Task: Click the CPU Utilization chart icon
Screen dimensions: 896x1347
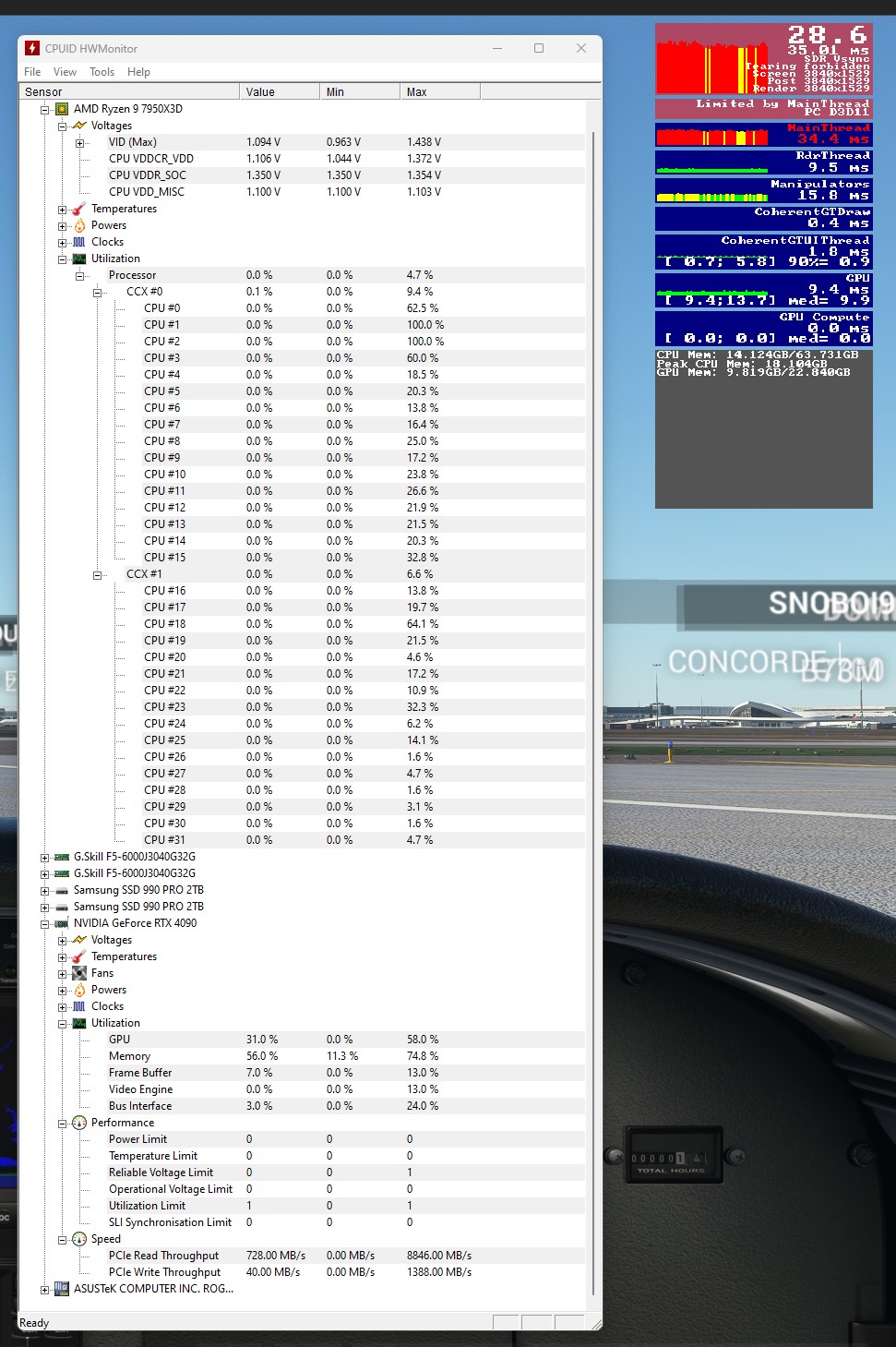Action: coord(79,259)
